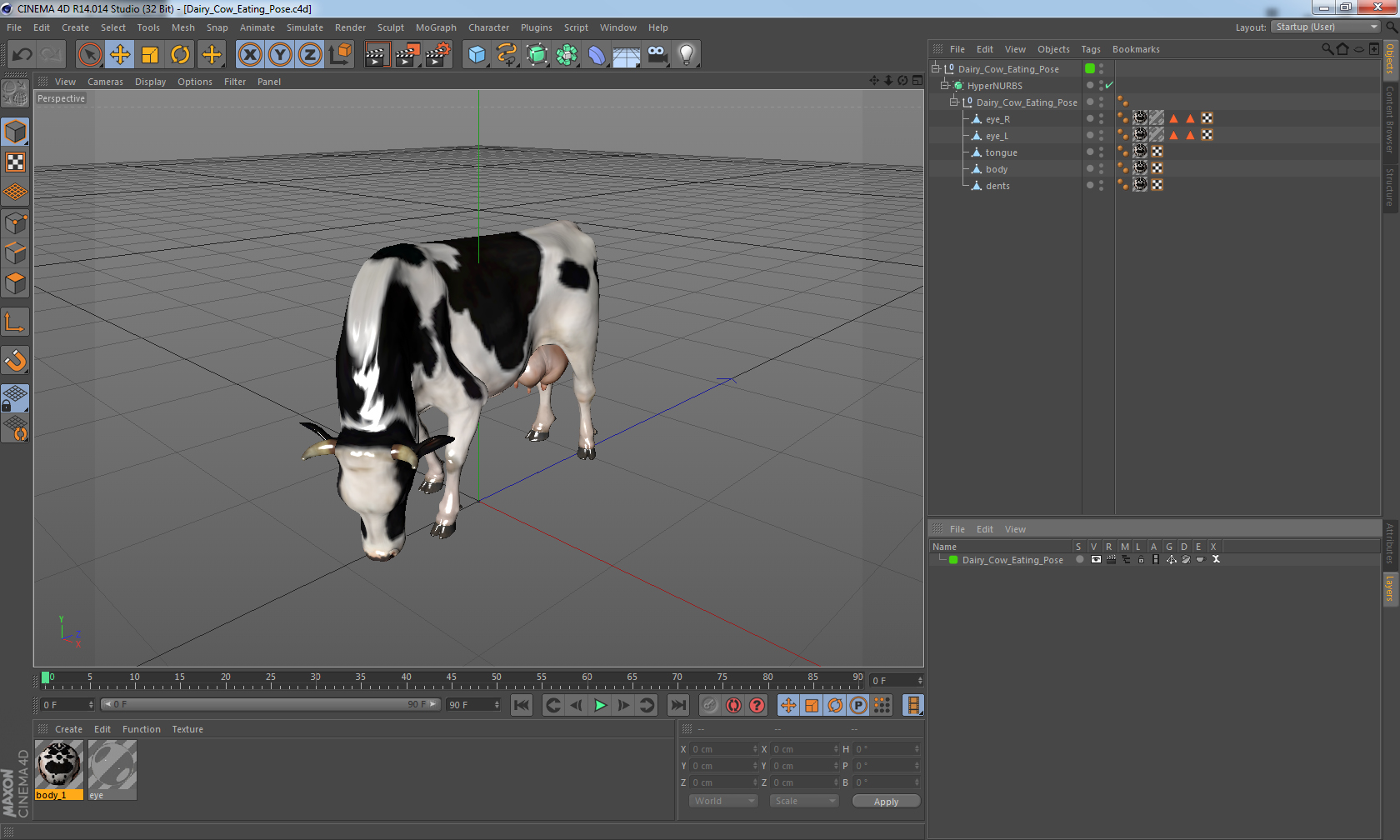Click the Undo arrow icon
Image resolution: width=1400 pixels, height=840 pixels.
pyautogui.click(x=22, y=55)
